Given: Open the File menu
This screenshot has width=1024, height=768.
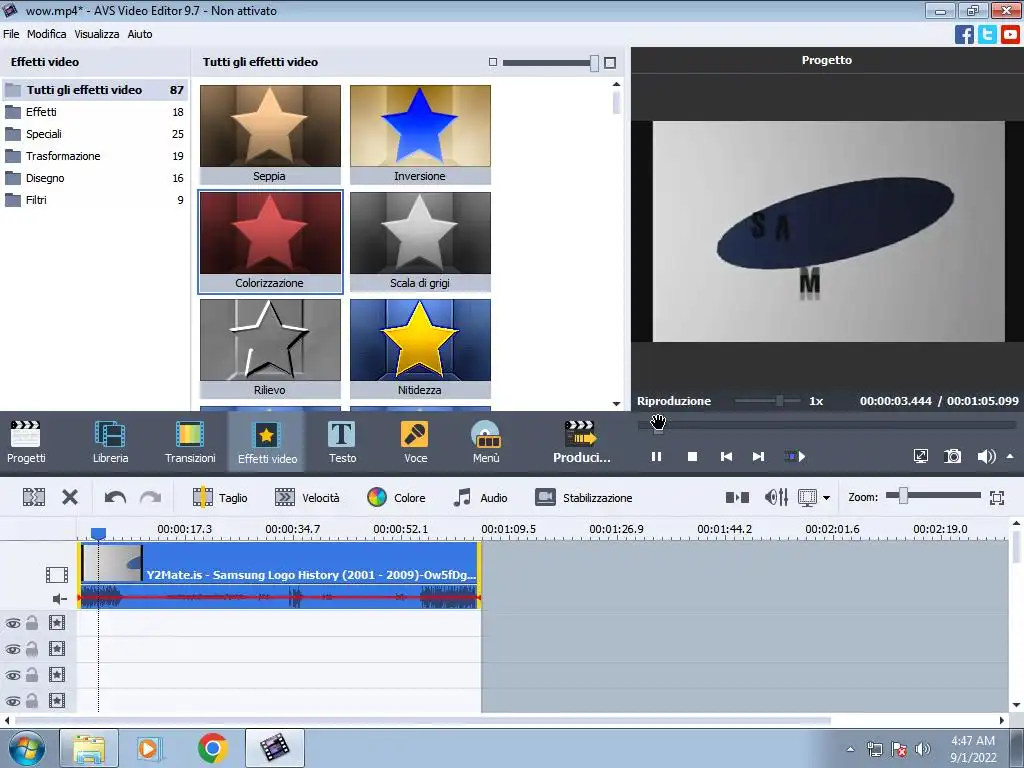Looking at the screenshot, I should tap(11, 34).
